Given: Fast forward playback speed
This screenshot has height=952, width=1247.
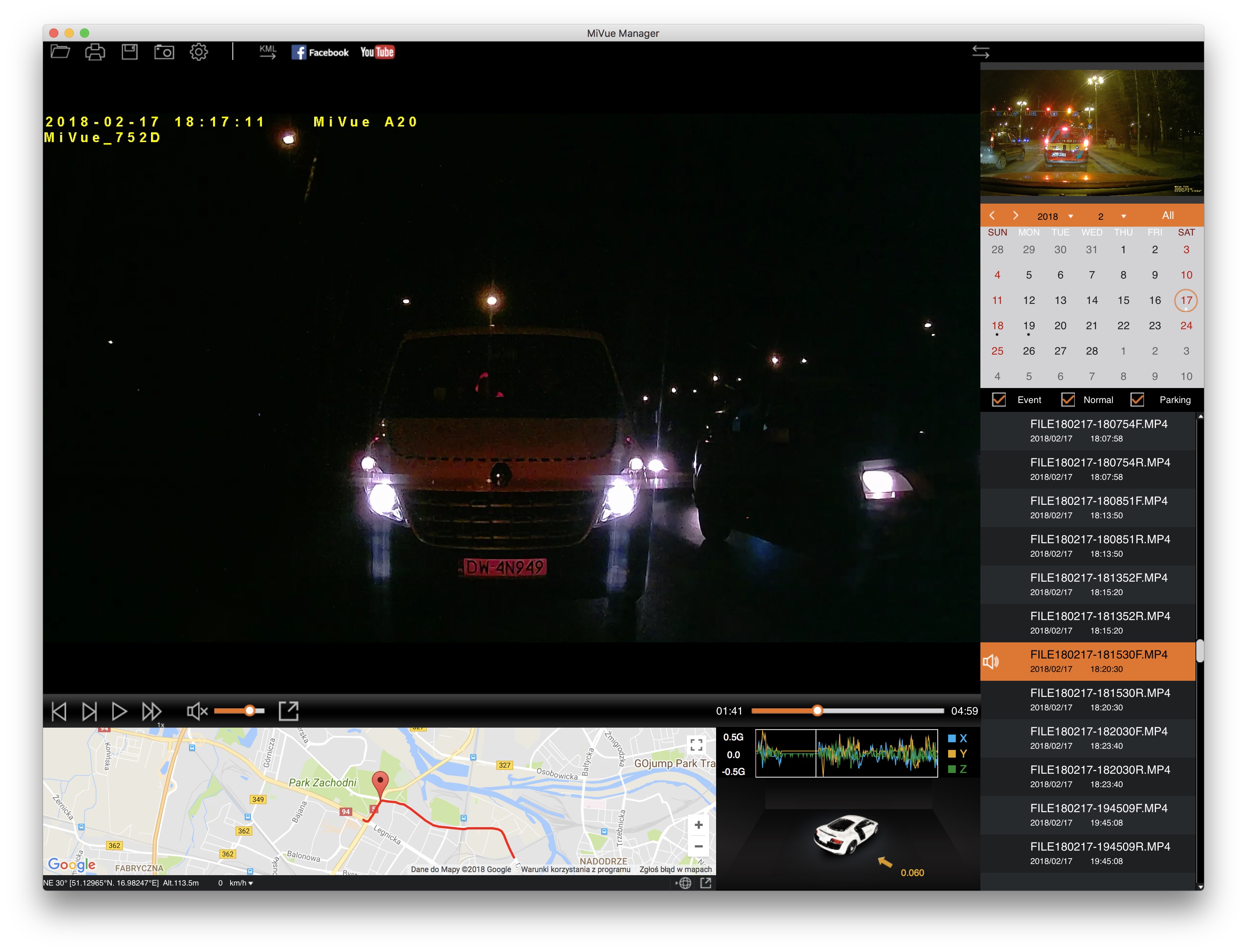Looking at the screenshot, I should point(151,711).
